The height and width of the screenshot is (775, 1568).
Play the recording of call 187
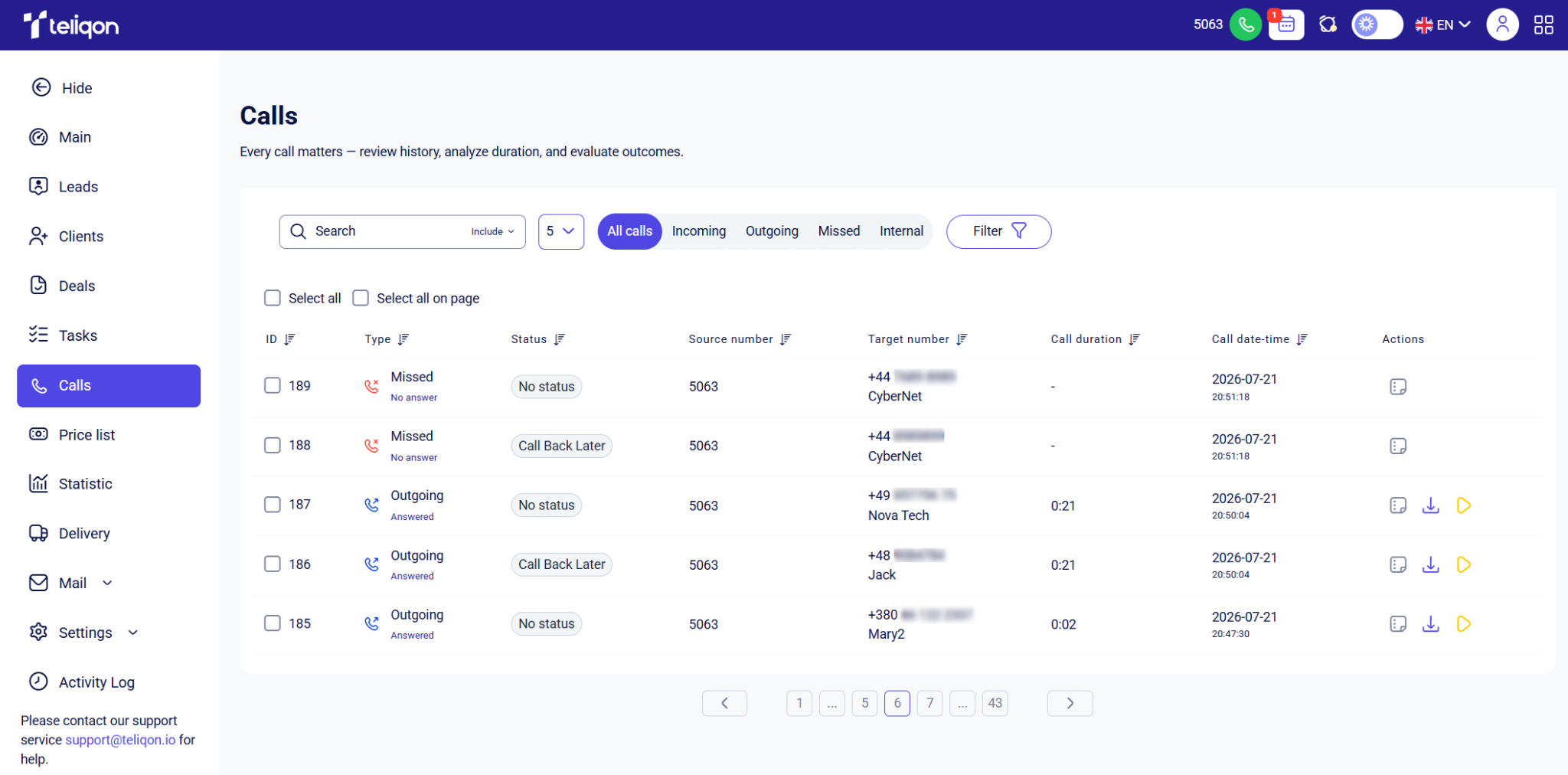coord(1463,505)
